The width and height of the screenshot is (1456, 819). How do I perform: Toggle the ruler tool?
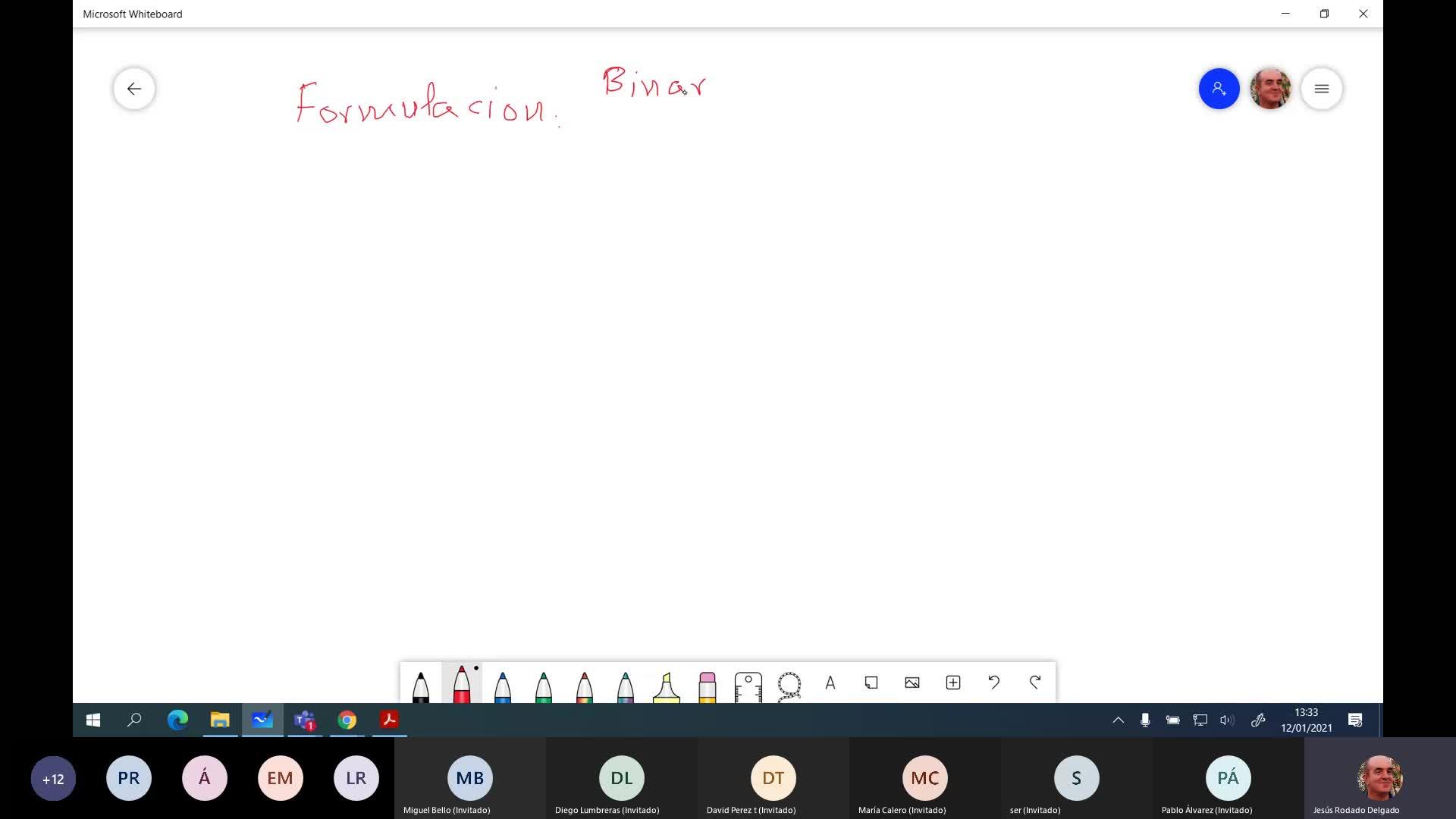748,686
